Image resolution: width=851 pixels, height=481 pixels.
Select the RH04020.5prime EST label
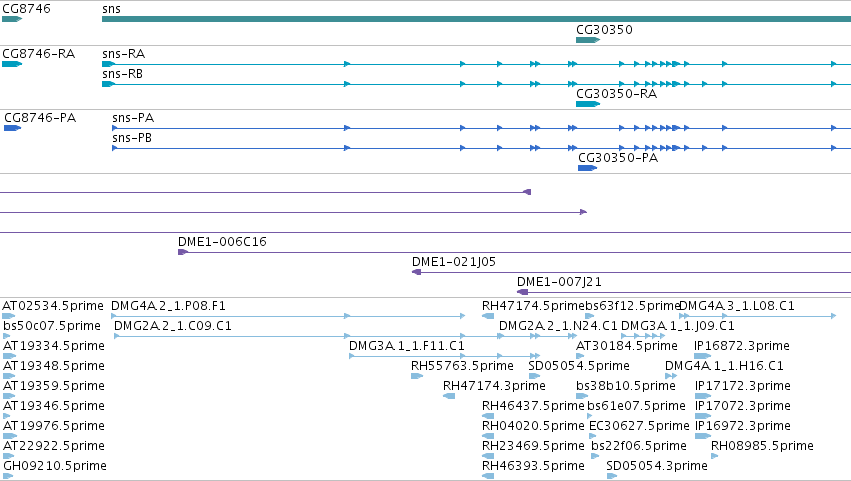coord(533,426)
